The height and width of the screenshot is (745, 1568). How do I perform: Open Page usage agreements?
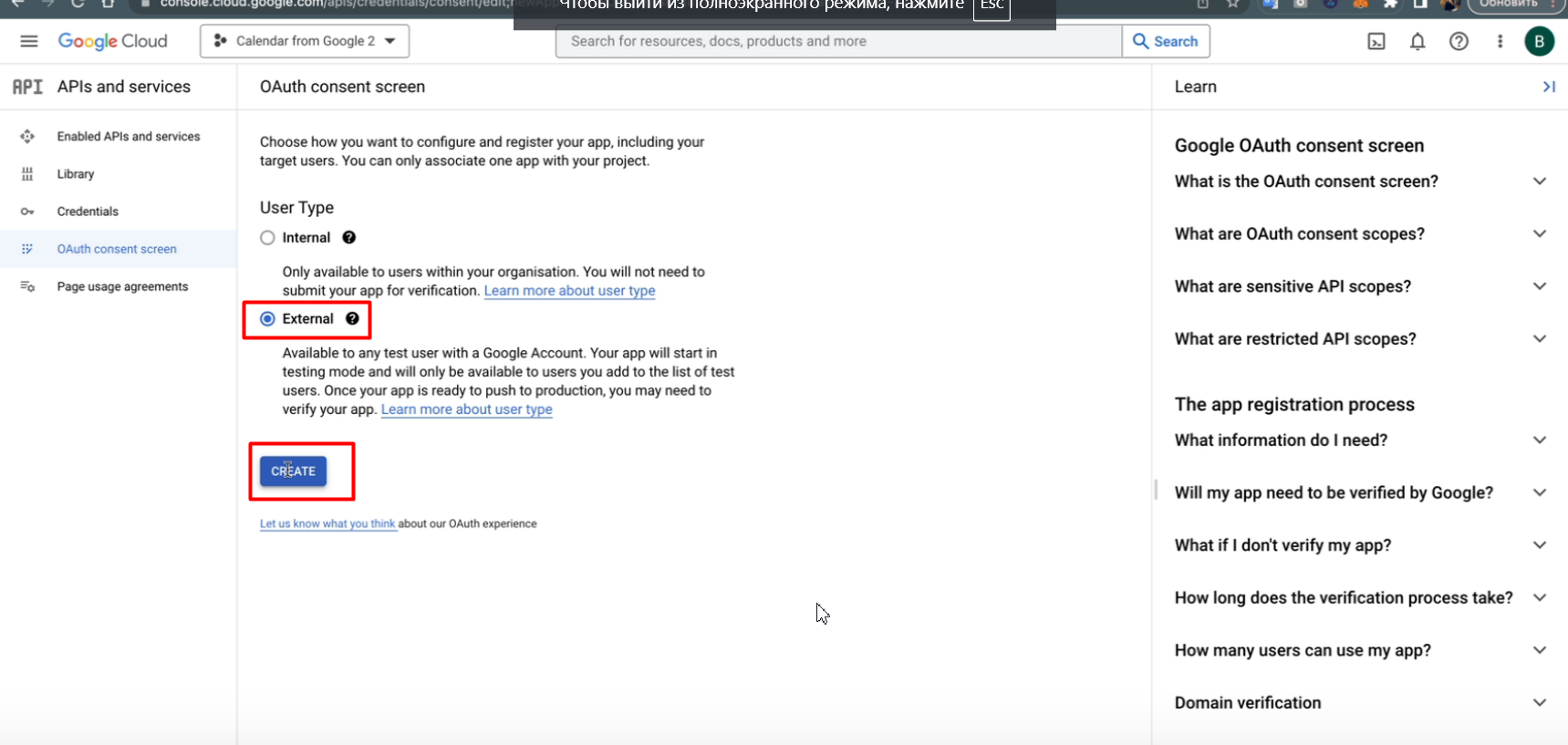click(122, 286)
